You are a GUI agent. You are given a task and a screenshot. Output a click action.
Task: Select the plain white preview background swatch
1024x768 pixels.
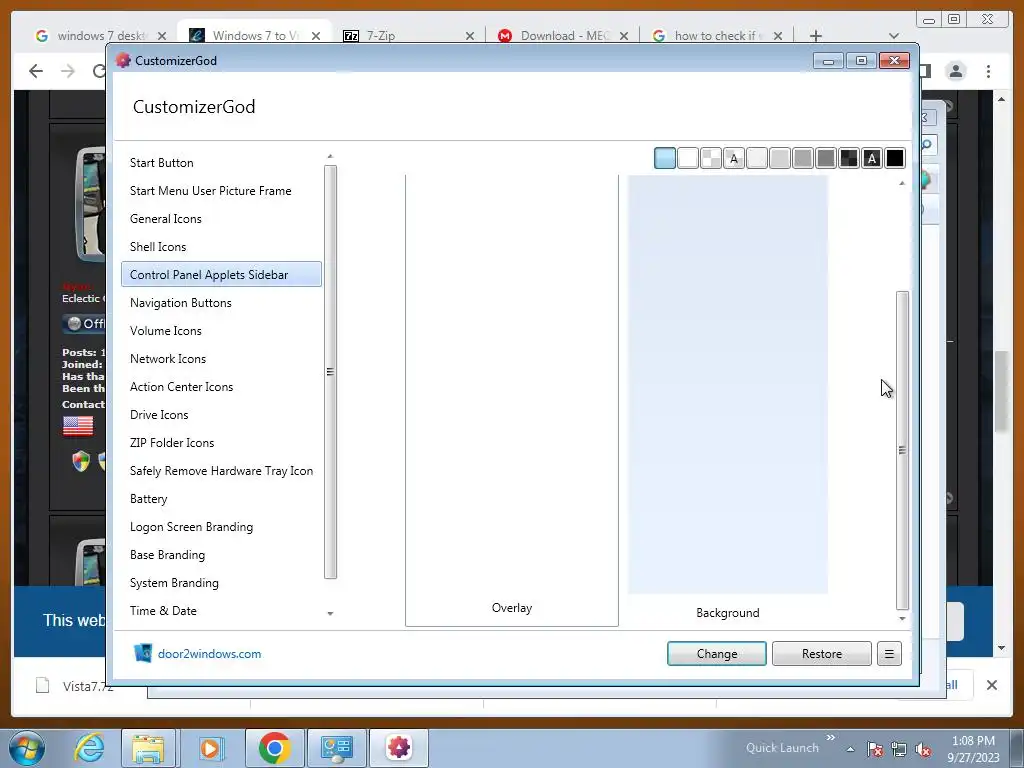[x=688, y=158]
